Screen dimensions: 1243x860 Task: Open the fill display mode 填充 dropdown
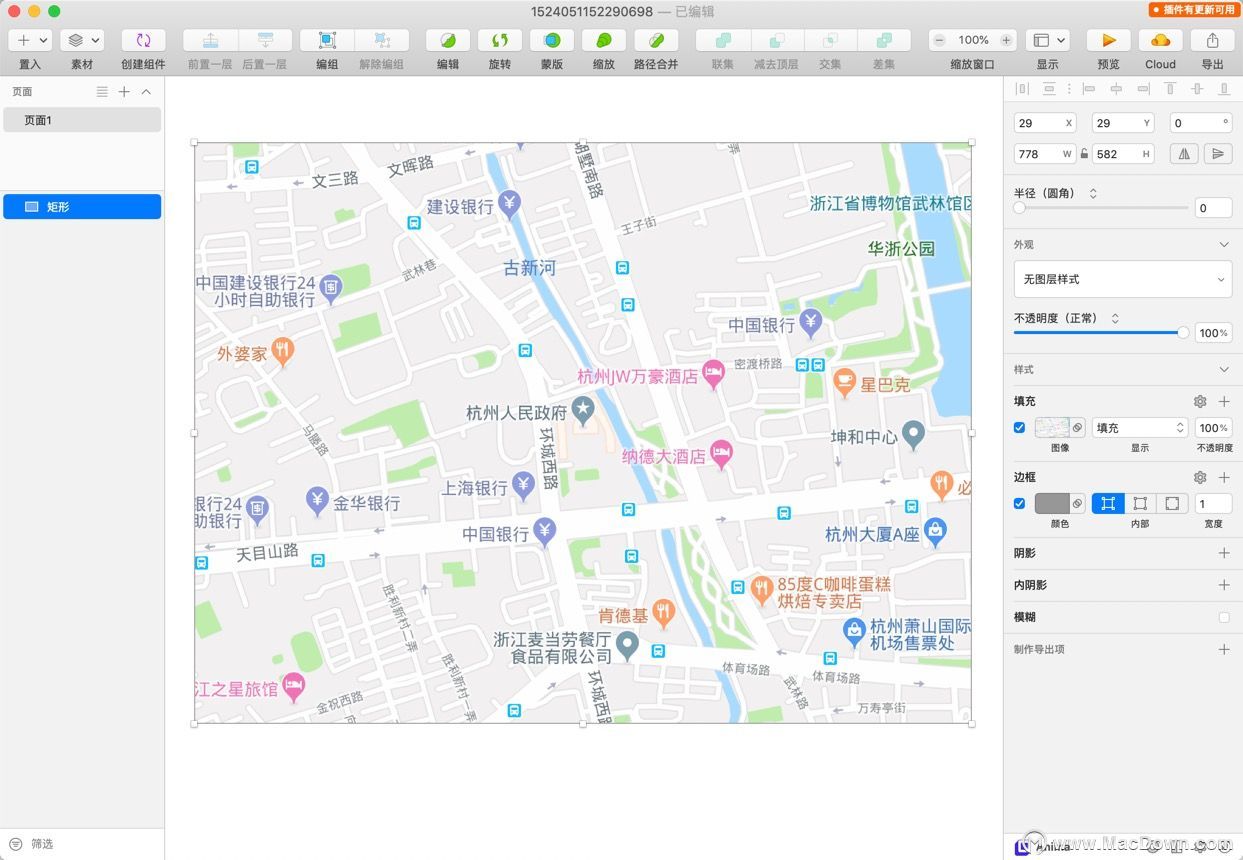1139,428
